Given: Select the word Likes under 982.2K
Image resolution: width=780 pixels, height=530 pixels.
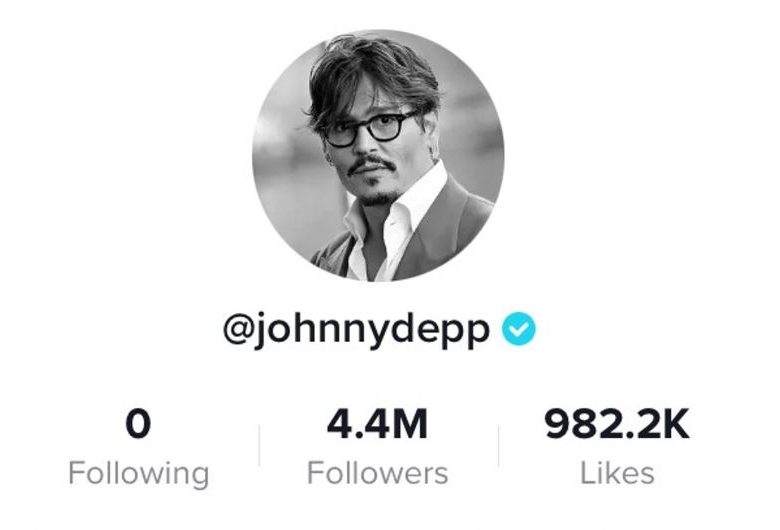Looking at the screenshot, I should (x=617, y=473).
